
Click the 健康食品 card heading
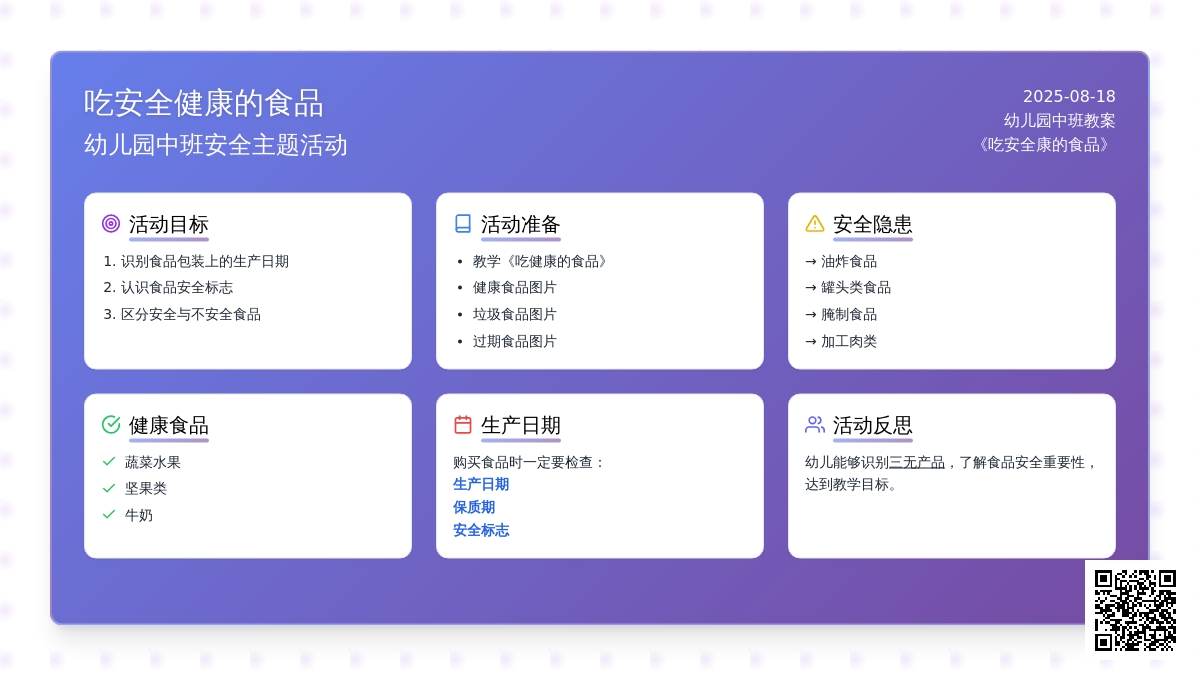pyautogui.click(x=169, y=426)
